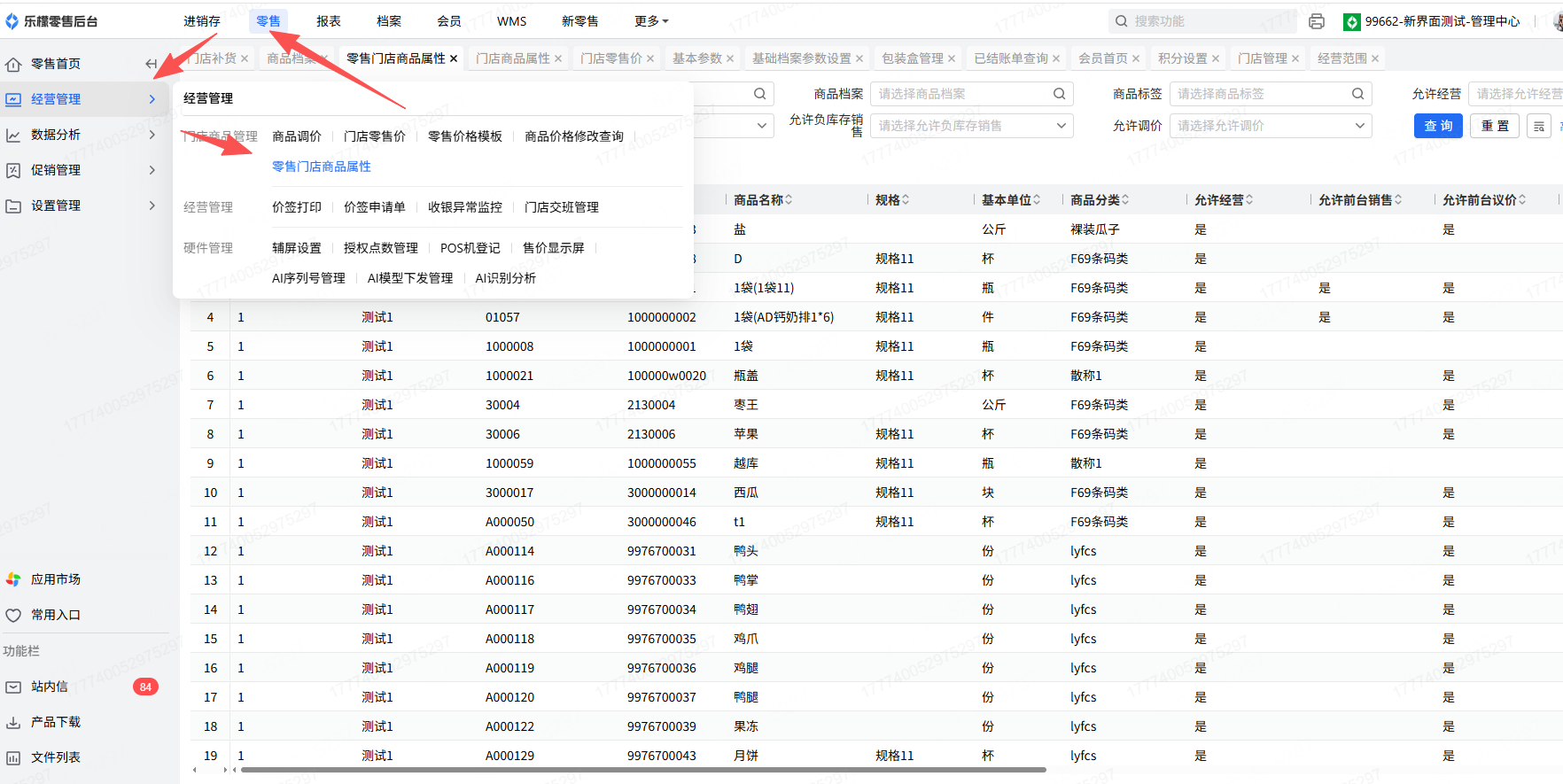The height and width of the screenshot is (784, 1563).
Task: Close the 基础档案参数设置 tab
Action: point(859,58)
